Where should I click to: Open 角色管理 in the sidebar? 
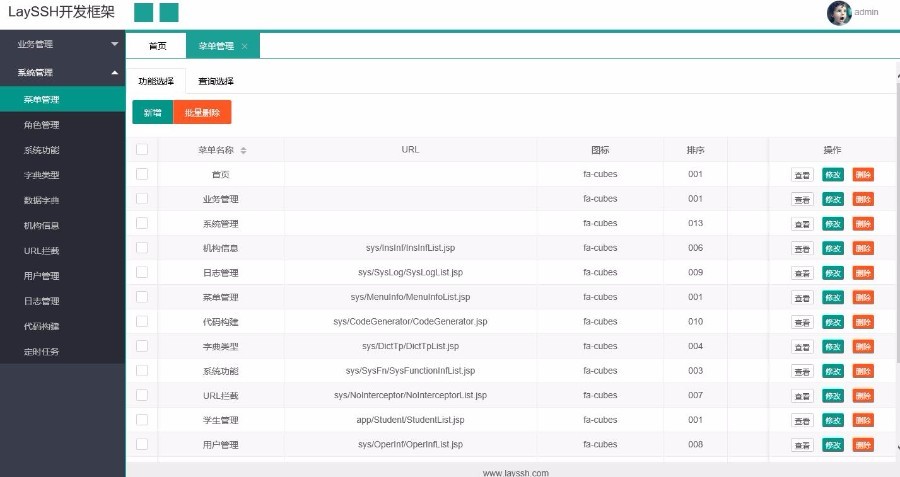click(63, 125)
